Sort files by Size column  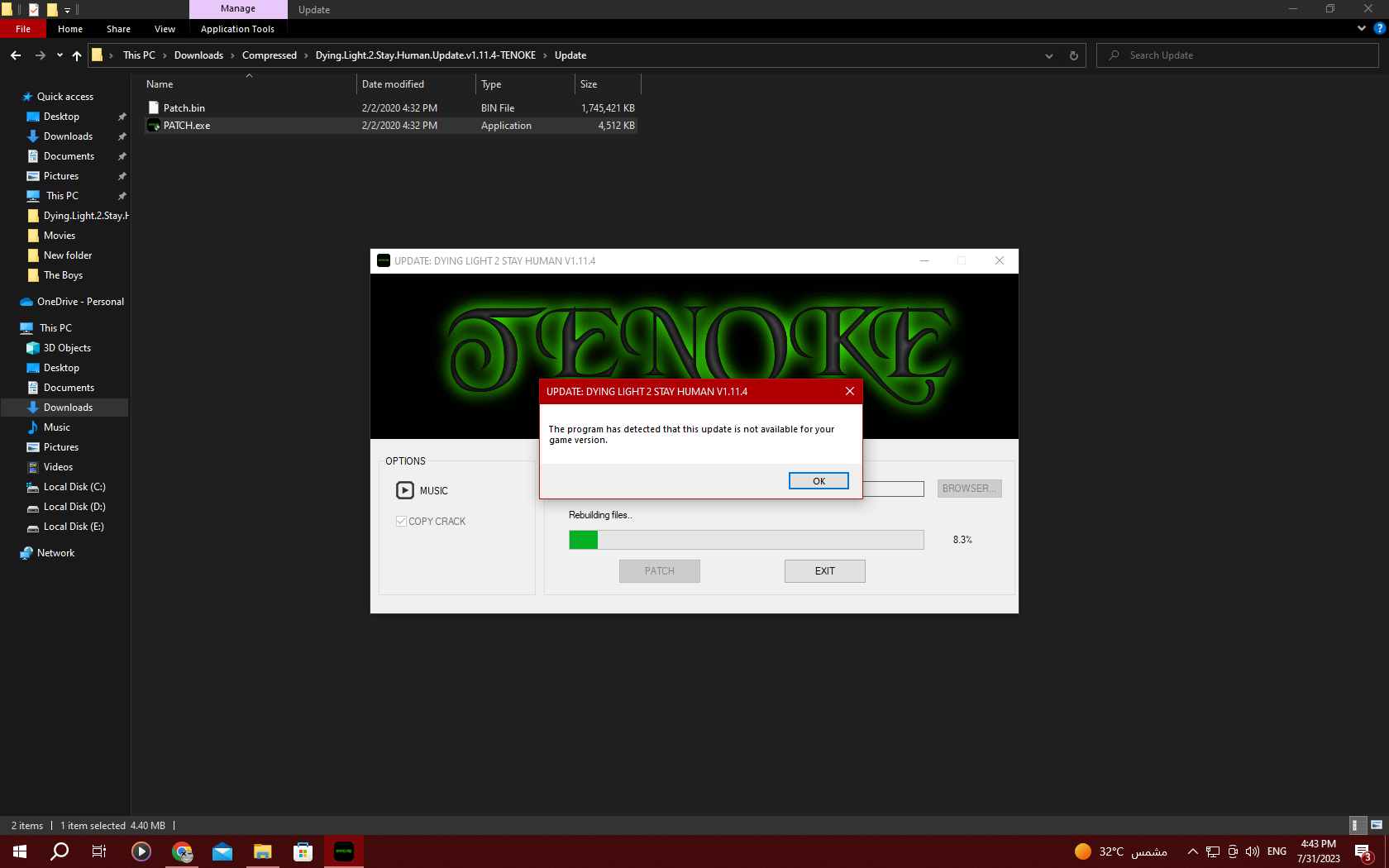tap(608, 84)
